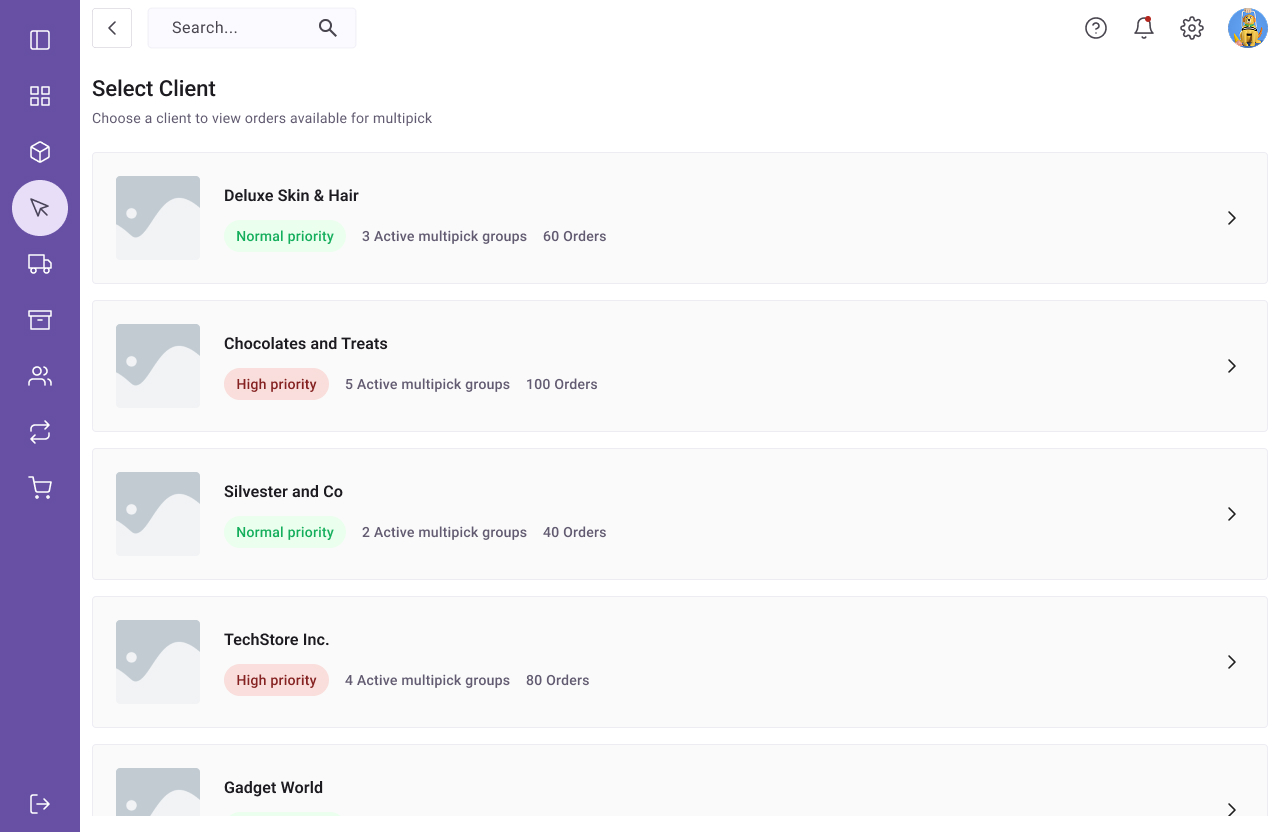Viewport: 1280px width, 832px height.
Task: Click the search magnifier icon
Action: tap(328, 28)
